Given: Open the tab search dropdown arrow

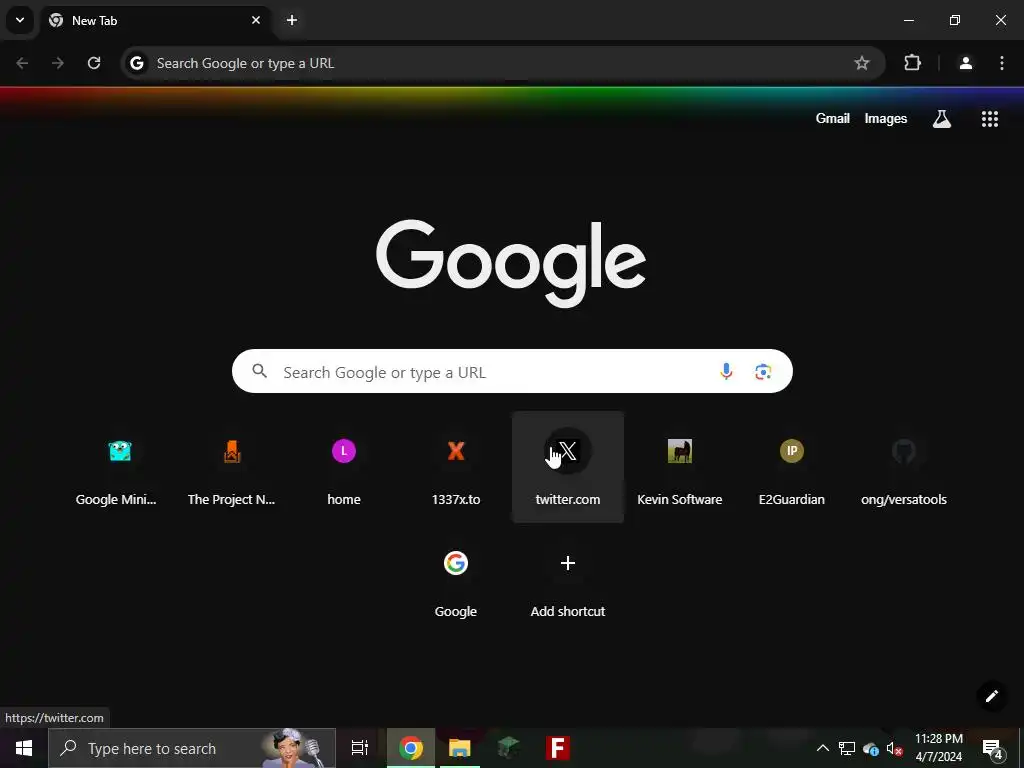Looking at the screenshot, I should 20,20.
